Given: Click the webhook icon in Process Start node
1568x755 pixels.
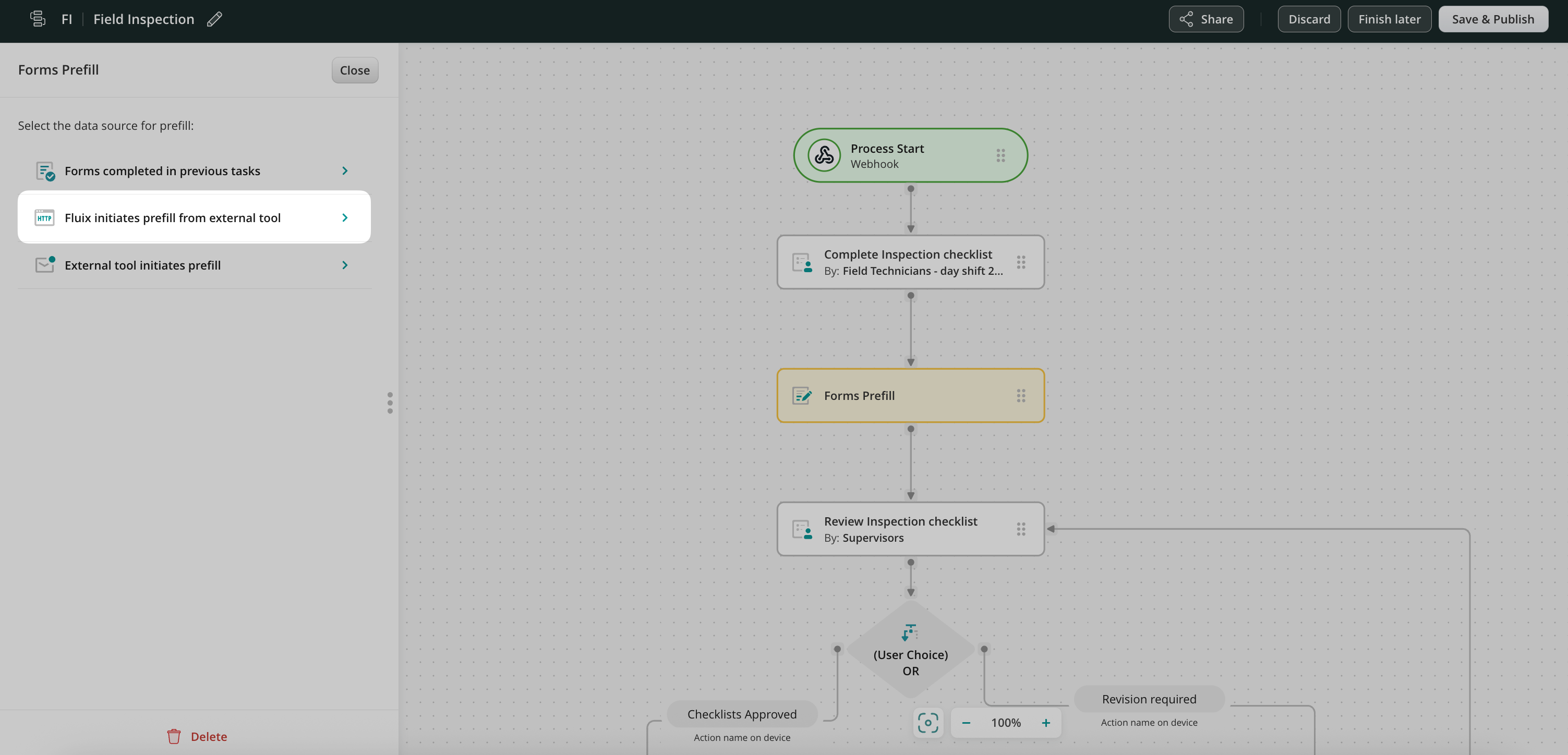Looking at the screenshot, I should pos(824,155).
